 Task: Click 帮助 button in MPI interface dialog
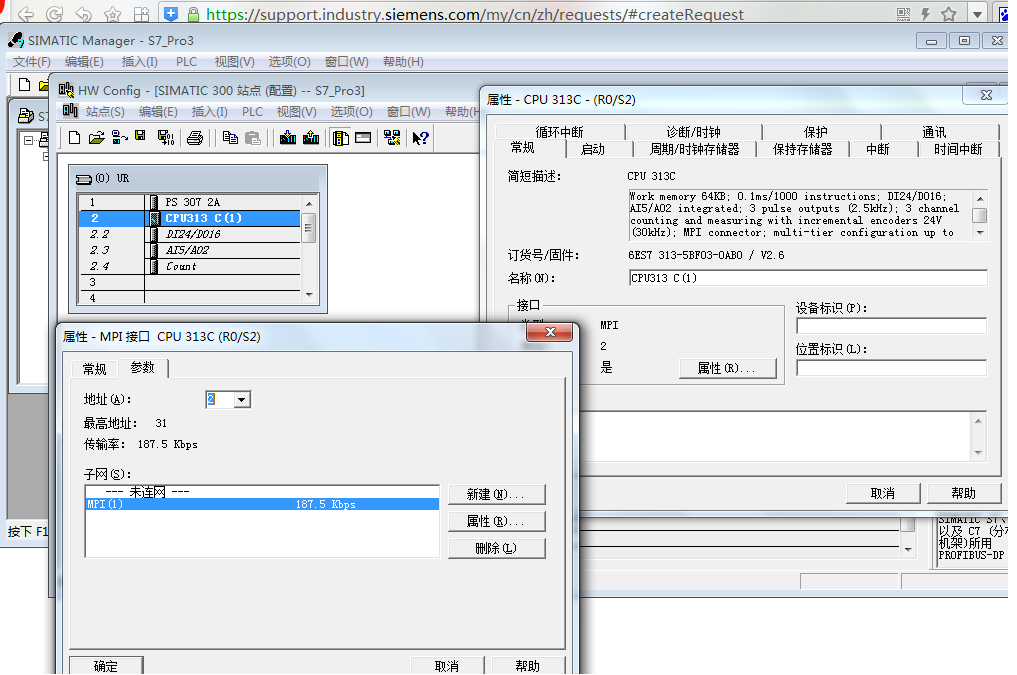527,666
